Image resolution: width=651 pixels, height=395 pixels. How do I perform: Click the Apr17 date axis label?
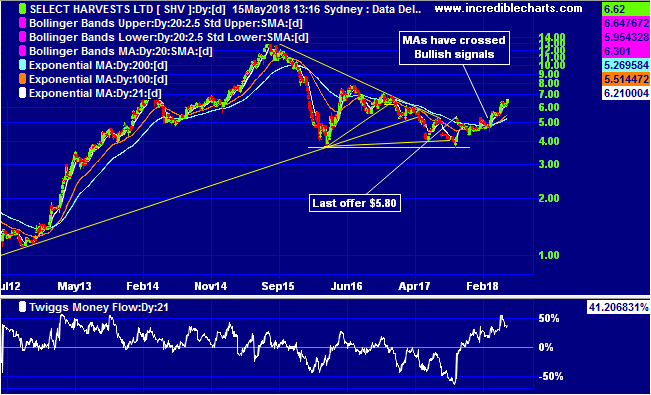tap(415, 287)
